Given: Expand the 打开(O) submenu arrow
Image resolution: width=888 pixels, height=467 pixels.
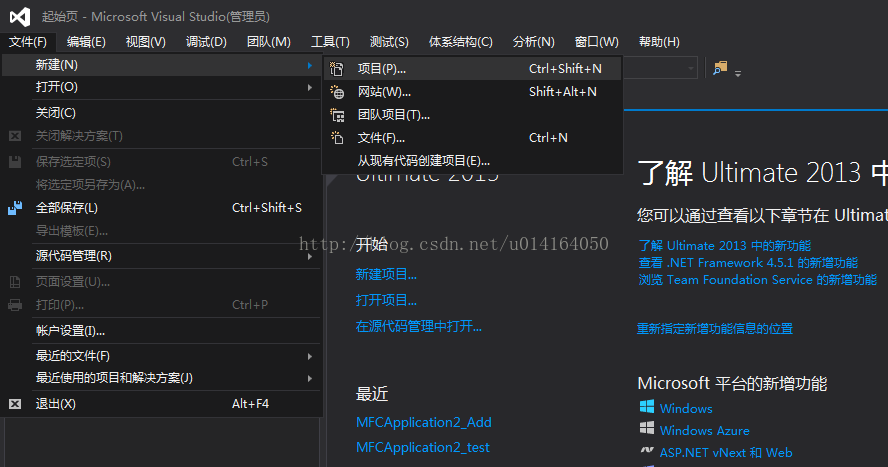Looking at the screenshot, I should pyautogui.click(x=309, y=87).
